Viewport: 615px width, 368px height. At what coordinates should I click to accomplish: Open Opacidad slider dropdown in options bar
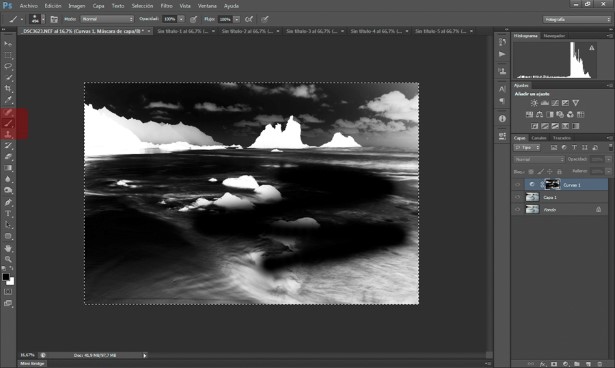click(181, 19)
